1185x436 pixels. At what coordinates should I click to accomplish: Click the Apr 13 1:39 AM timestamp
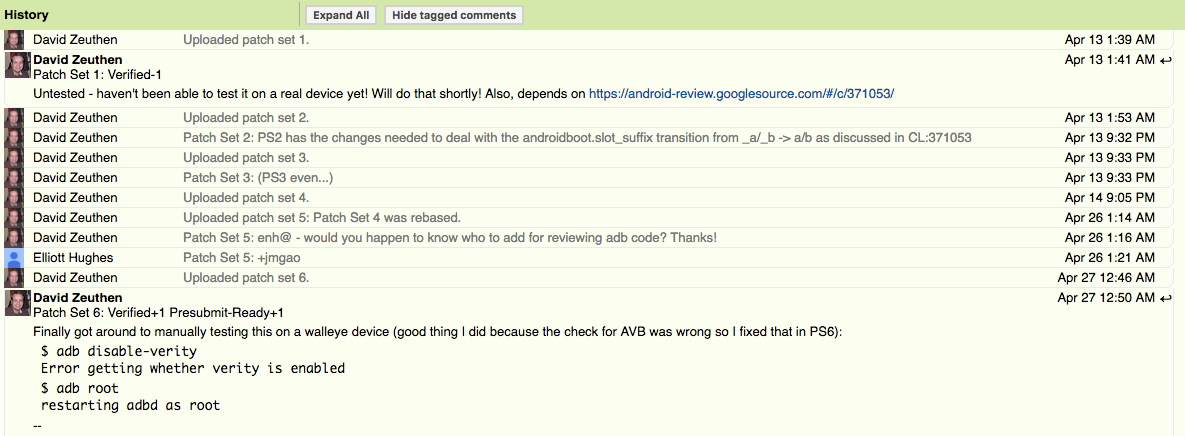(x=1109, y=39)
